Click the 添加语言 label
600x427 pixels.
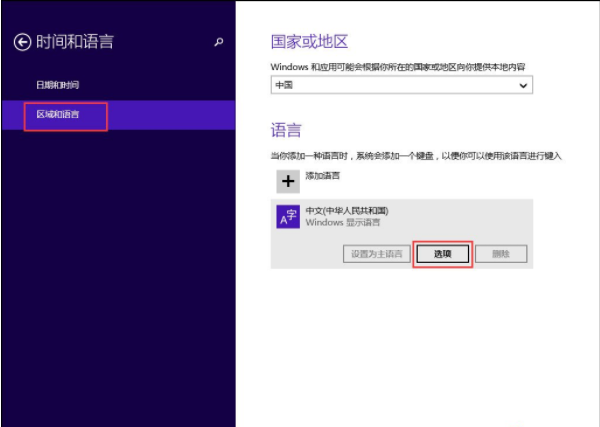pos(323,176)
